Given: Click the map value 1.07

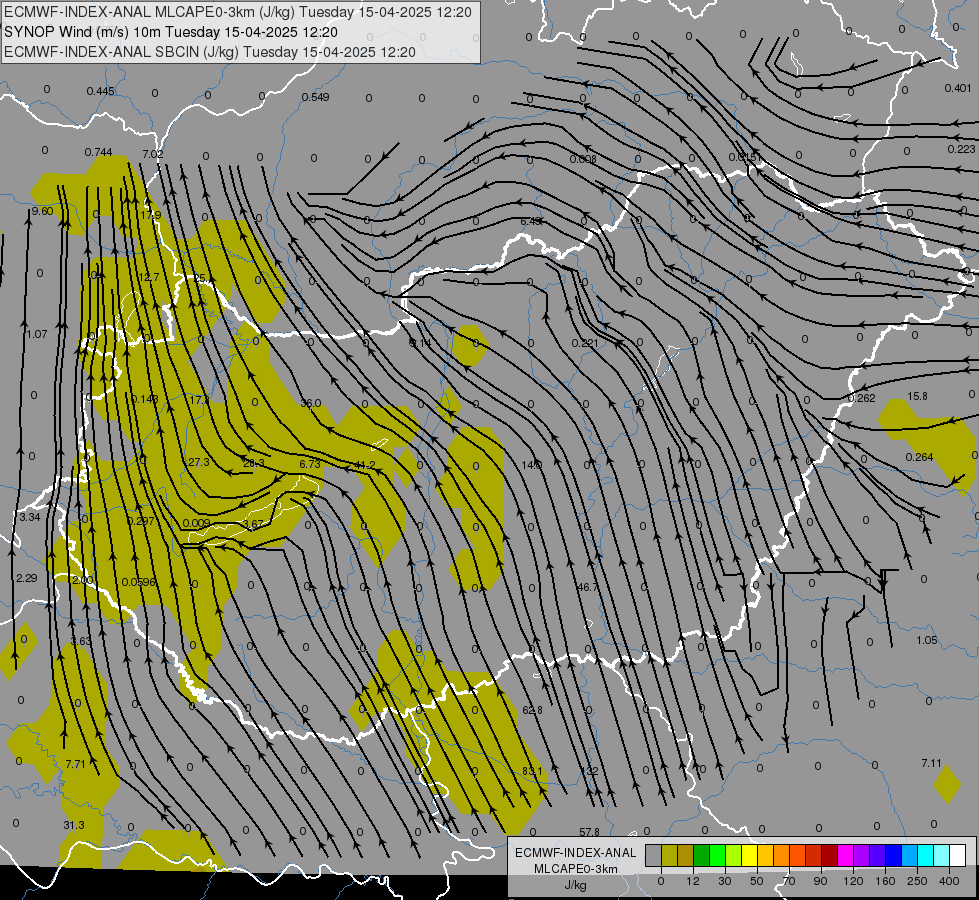Looking at the screenshot, I should [x=37, y=334].
